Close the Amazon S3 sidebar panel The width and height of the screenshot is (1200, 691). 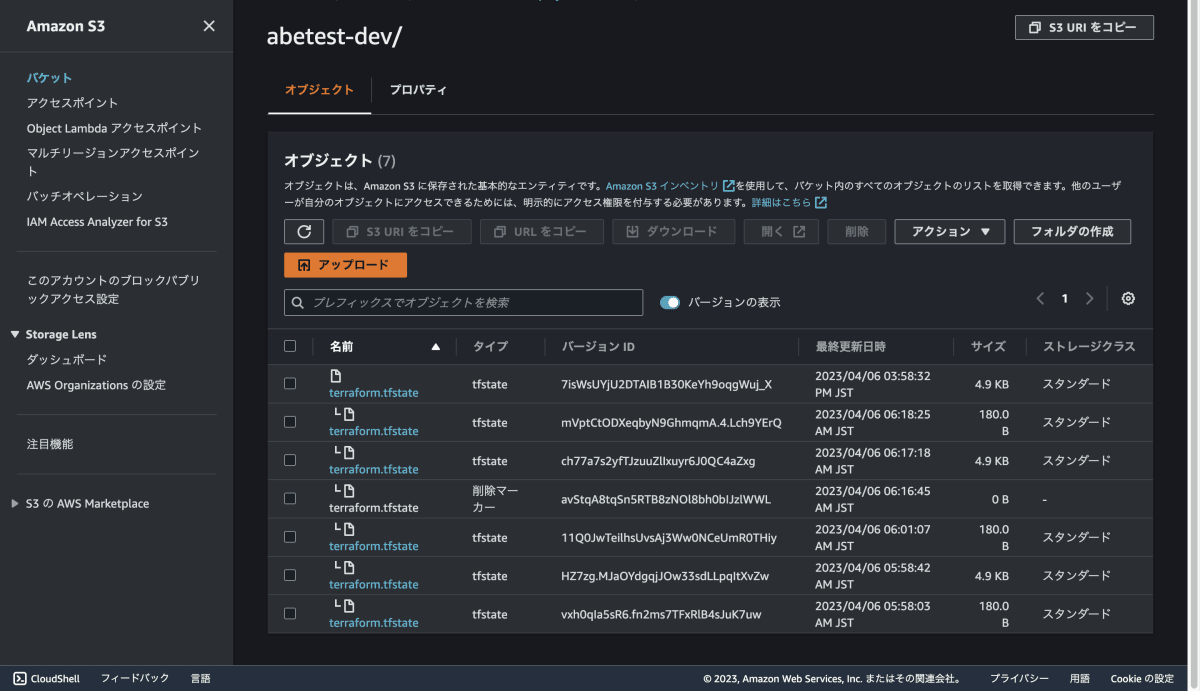[x=209, y=26]
